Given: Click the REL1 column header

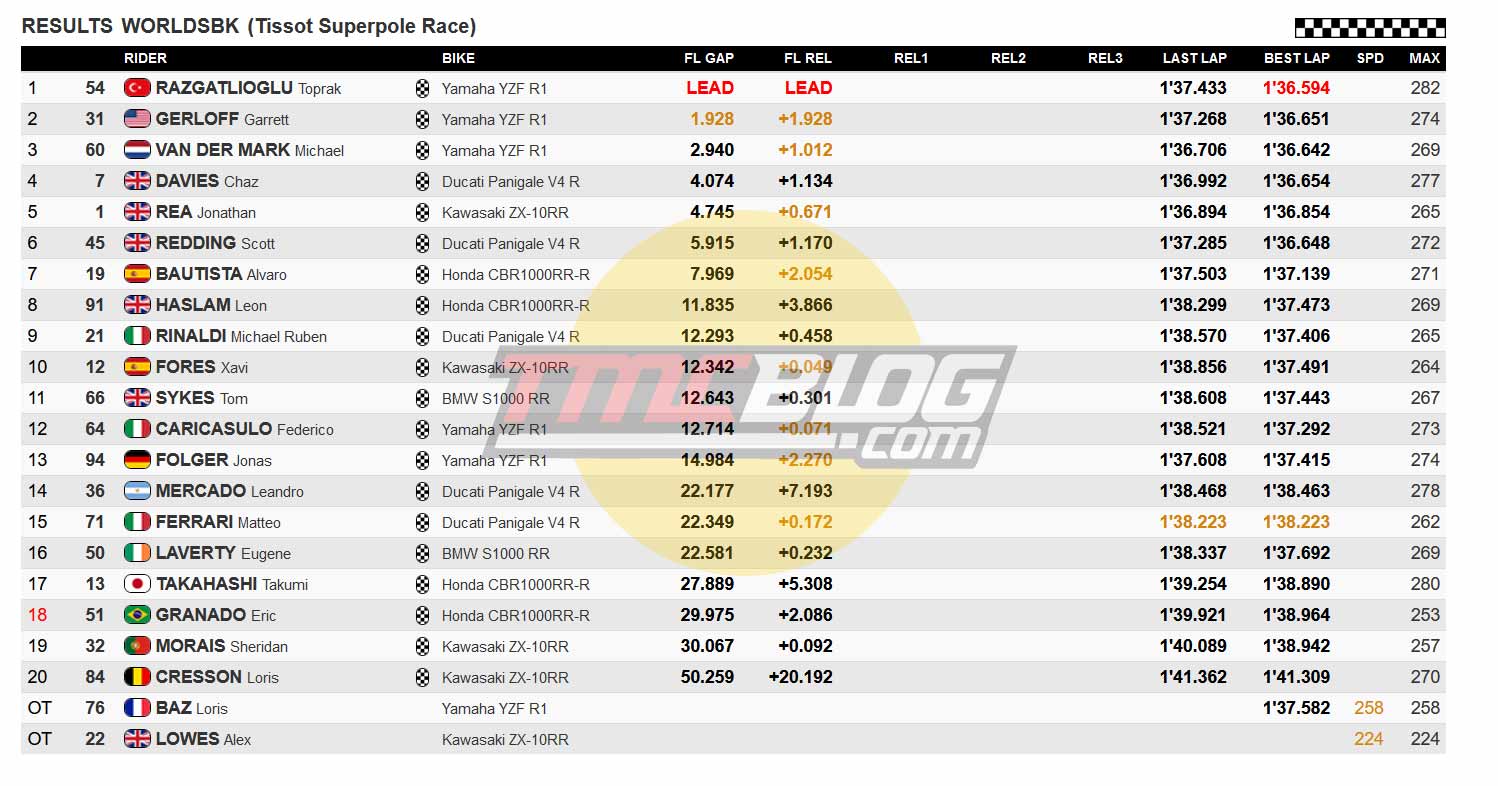Looking at the screenshot, I should pyautogui.click(x=911, y=58).
